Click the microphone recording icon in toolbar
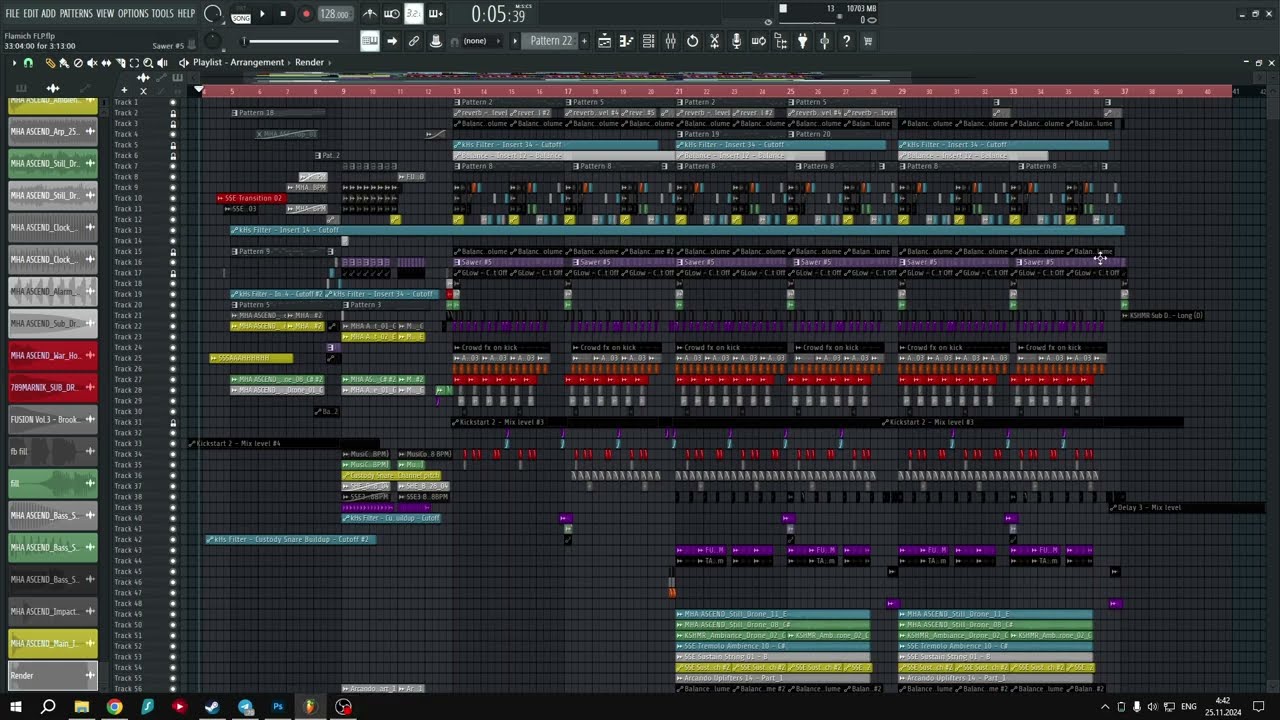 pos(736,41)
